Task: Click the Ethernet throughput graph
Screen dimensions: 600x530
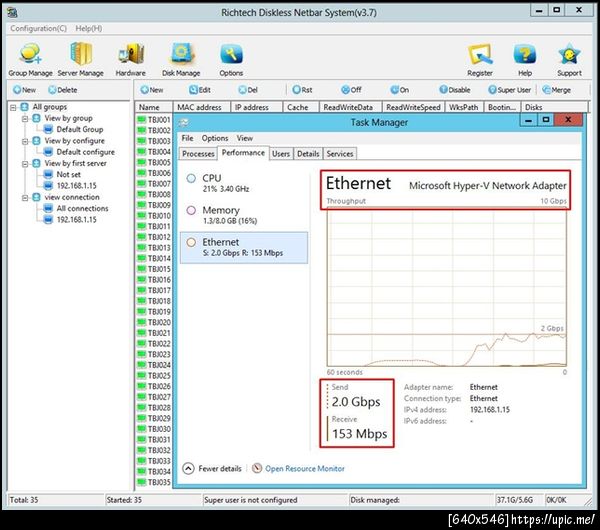Action: [x=447, y=289]
